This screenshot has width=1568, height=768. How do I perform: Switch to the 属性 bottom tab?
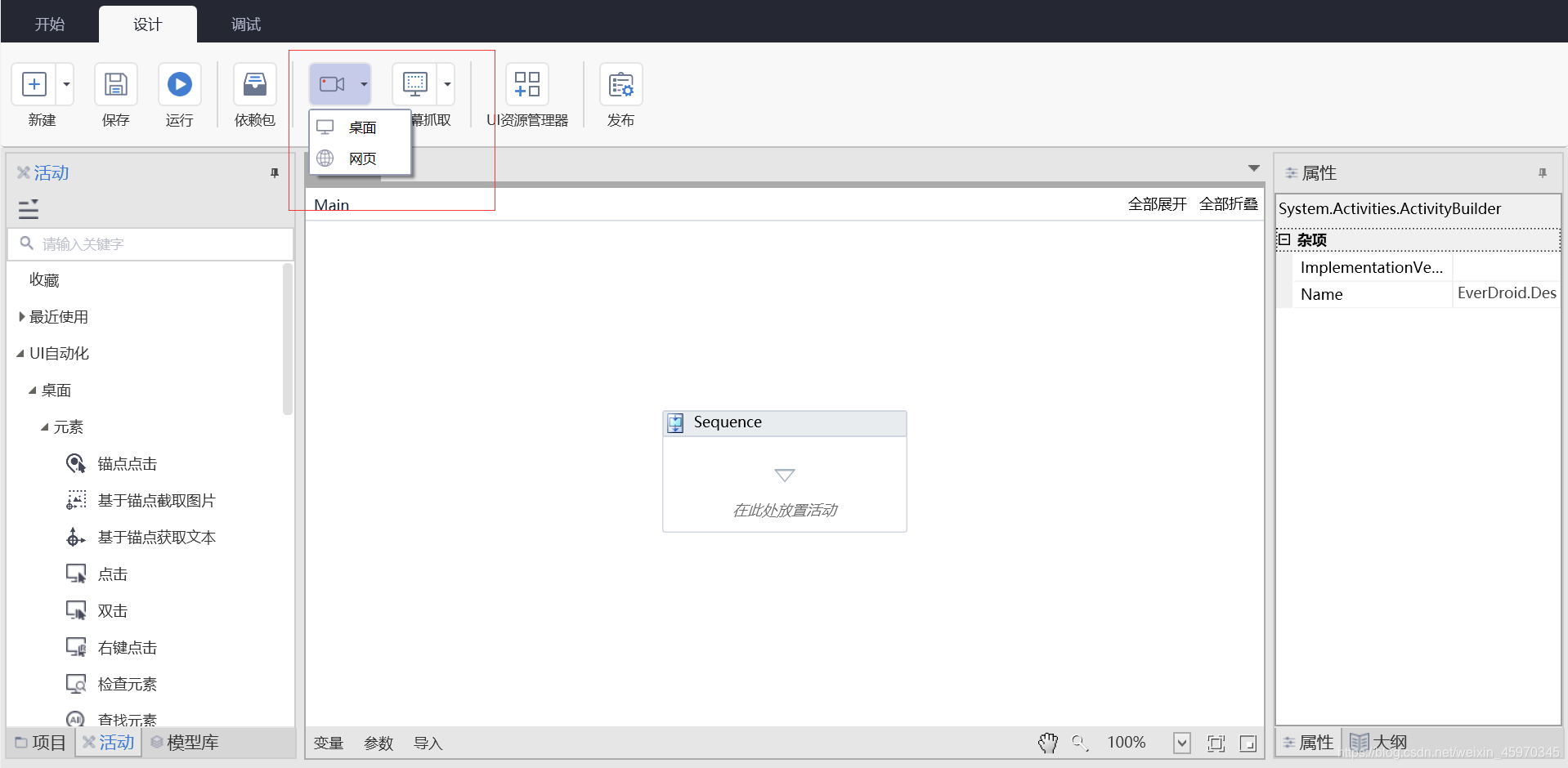pyautogui.click(x=1308, y=743)
